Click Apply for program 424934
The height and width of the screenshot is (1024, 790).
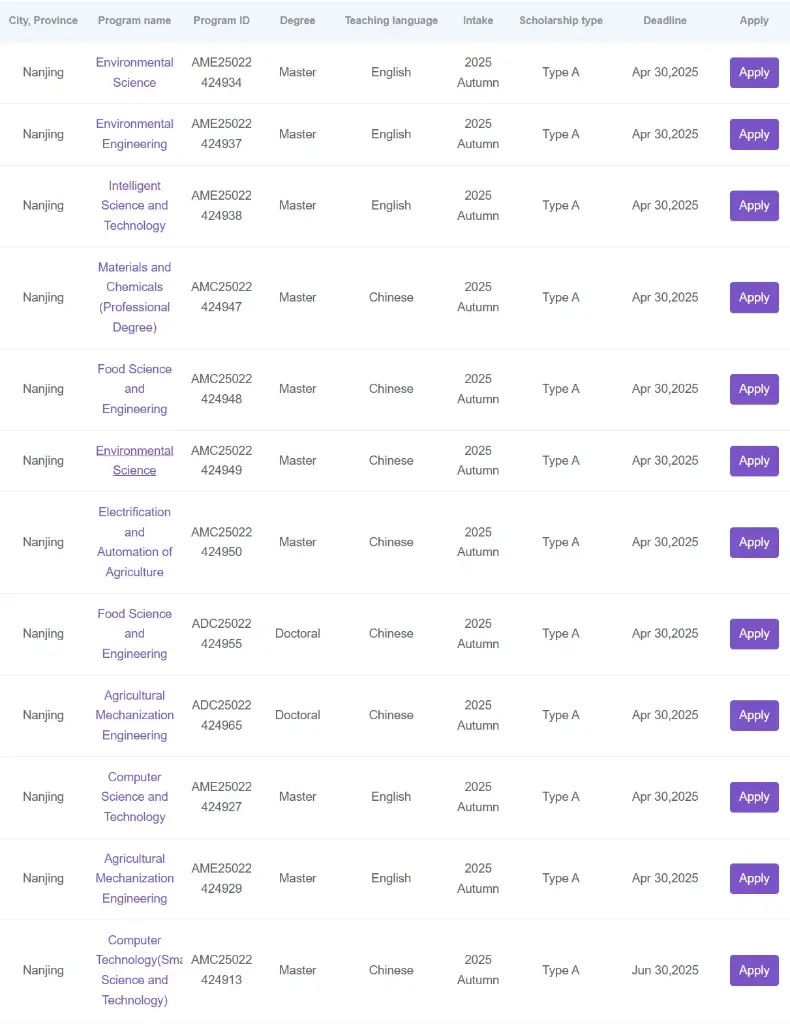[753, 72]
